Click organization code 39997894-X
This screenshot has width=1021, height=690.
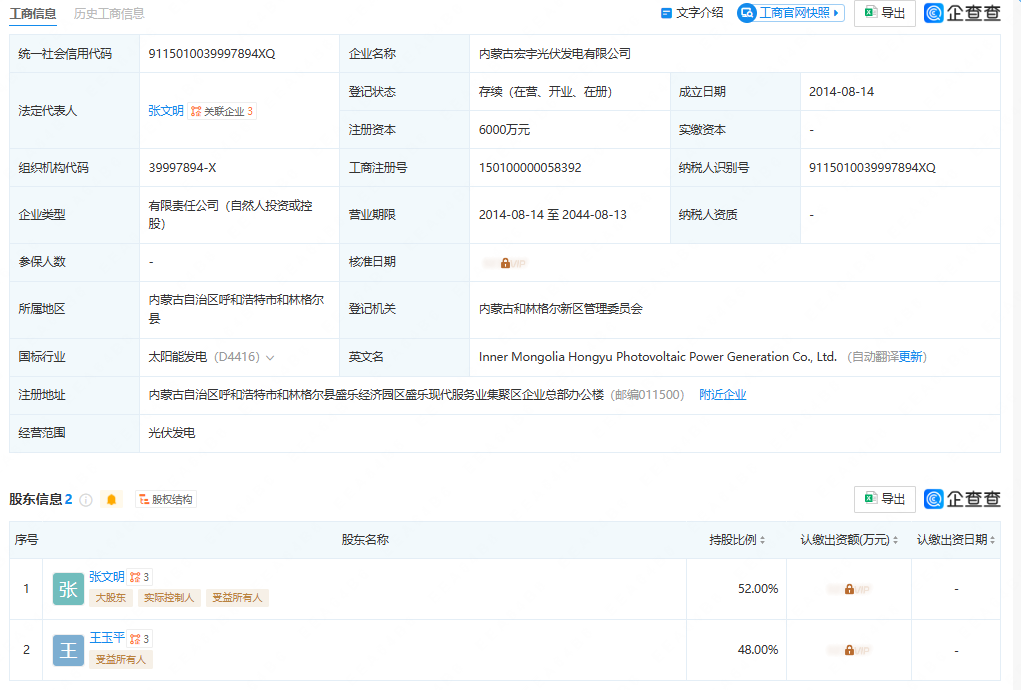182,168
